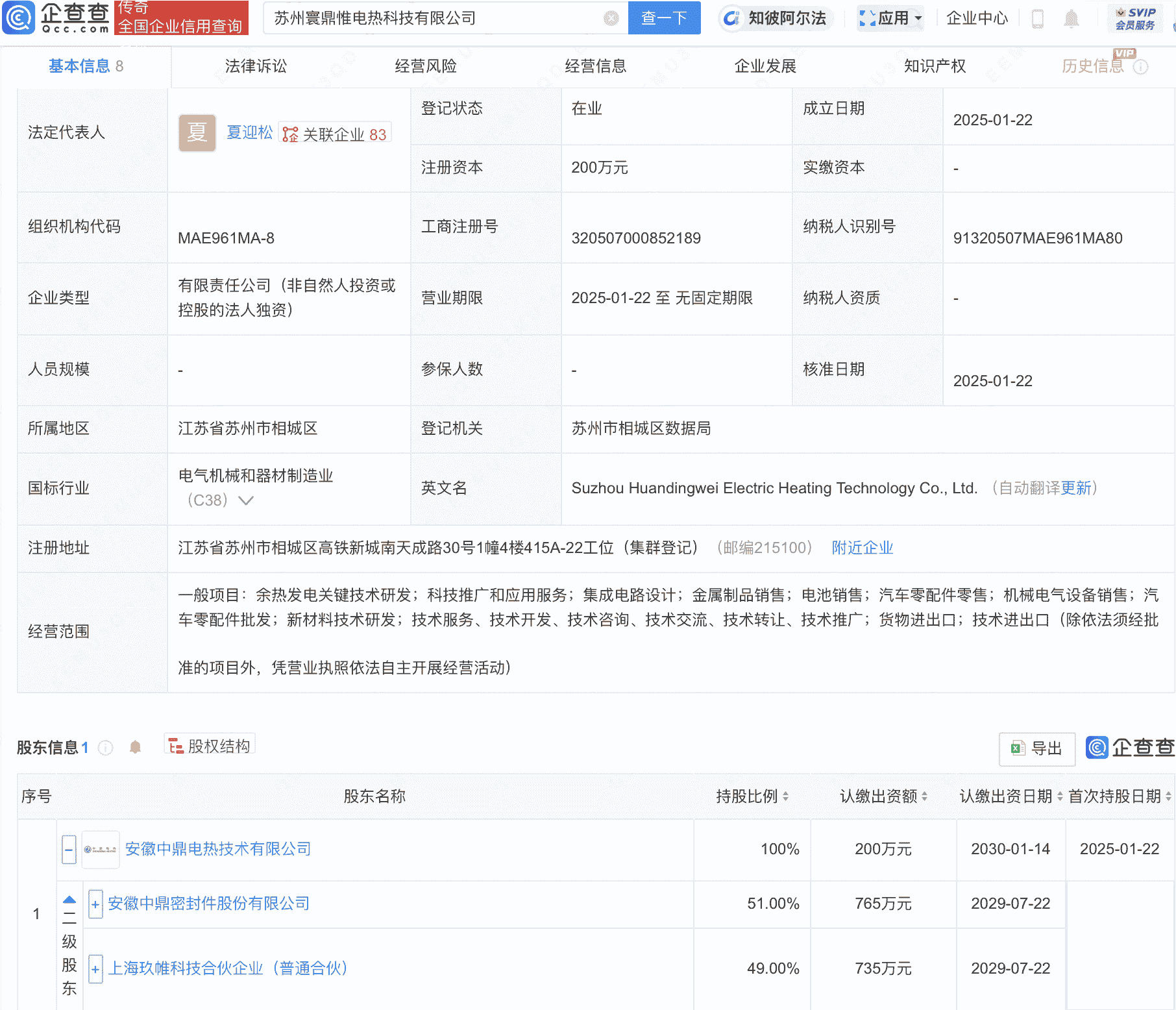The width and height of the screenshot is (1176, 1010).
Task: Click the SVIP会员服务 icon
Action: [1134, 18]
